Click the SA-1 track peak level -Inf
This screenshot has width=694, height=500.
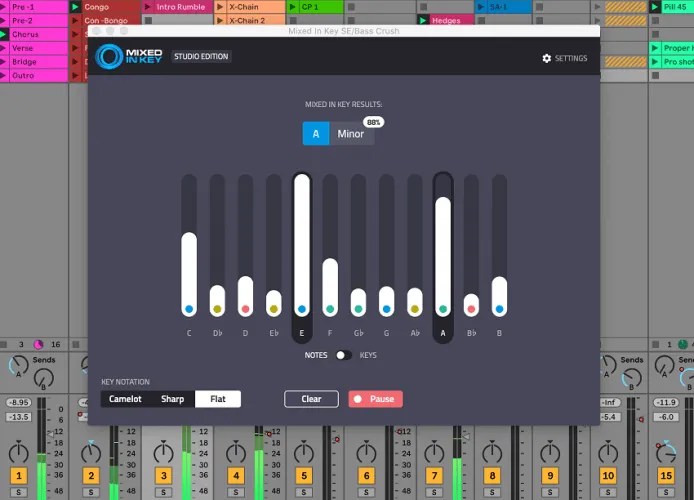(x=609, y=402)
